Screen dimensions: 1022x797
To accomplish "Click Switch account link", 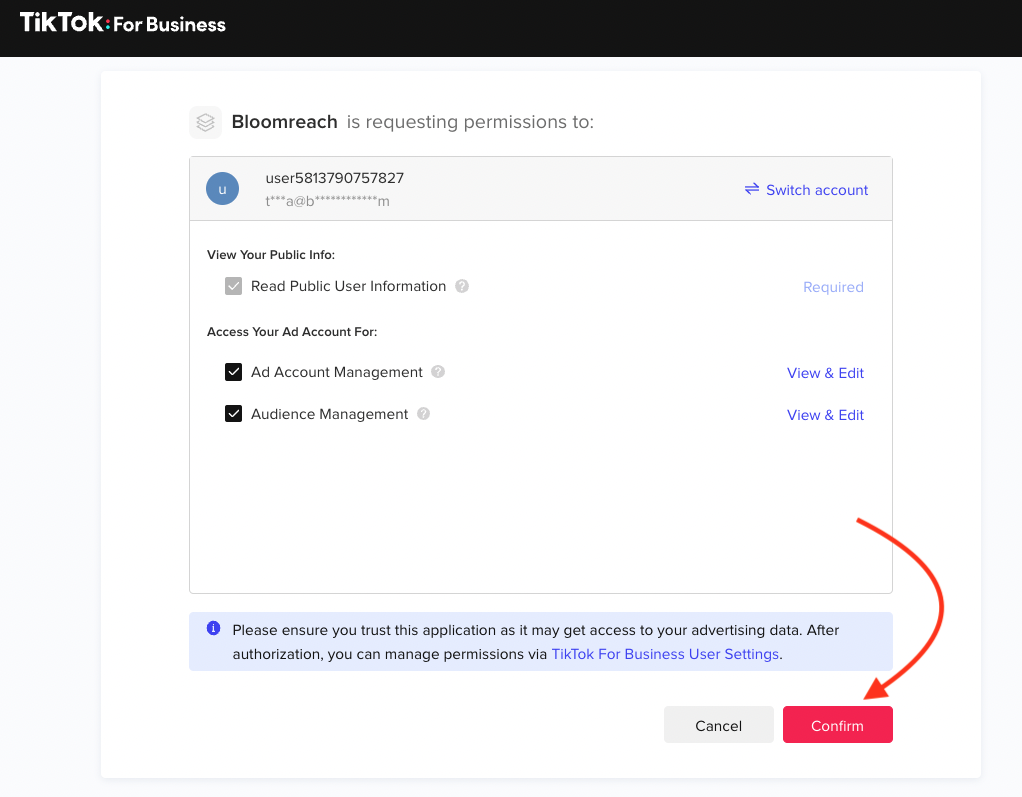I will coord(817,190).
